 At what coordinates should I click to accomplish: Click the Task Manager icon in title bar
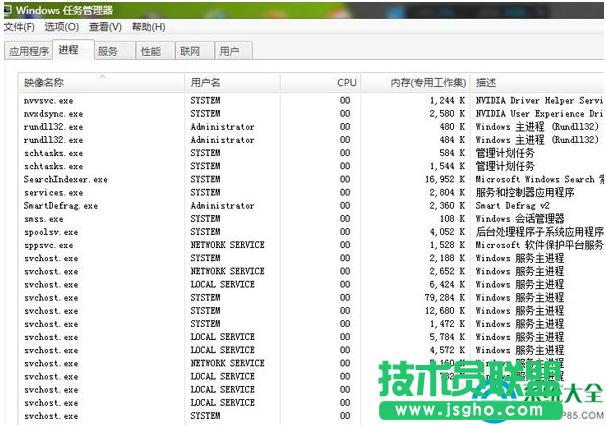click(x=8, y=9)
